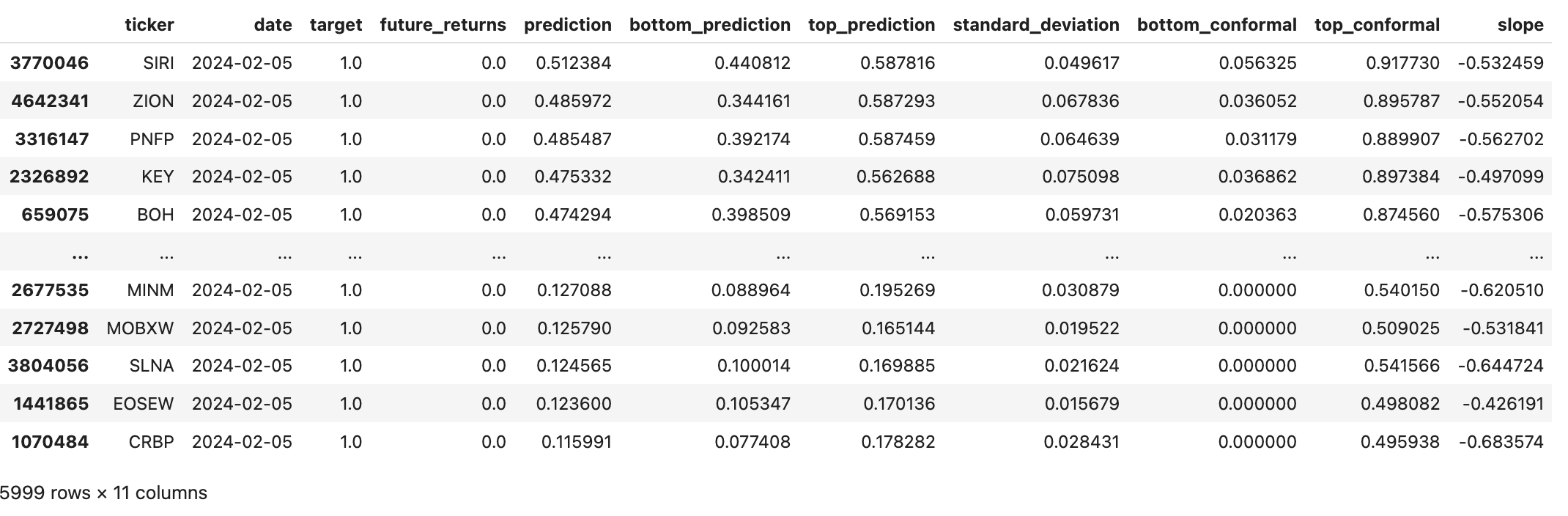Click the CRBP ticker cell
This screenshot has width=1568, height=516.
click(x=151, y=442)
